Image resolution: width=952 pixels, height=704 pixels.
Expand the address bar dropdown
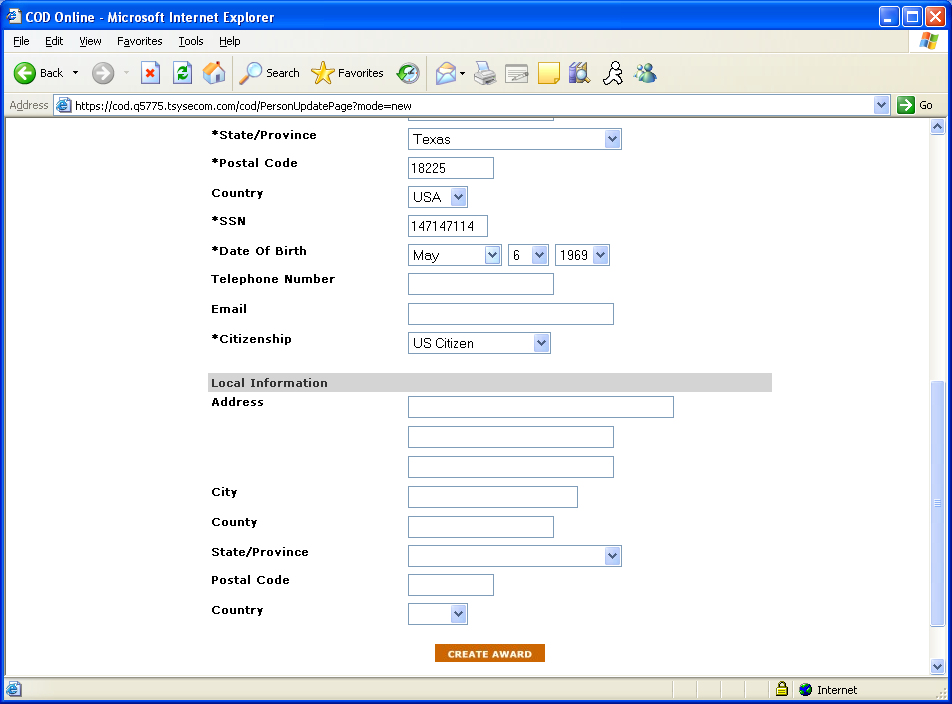pos(882,105)
